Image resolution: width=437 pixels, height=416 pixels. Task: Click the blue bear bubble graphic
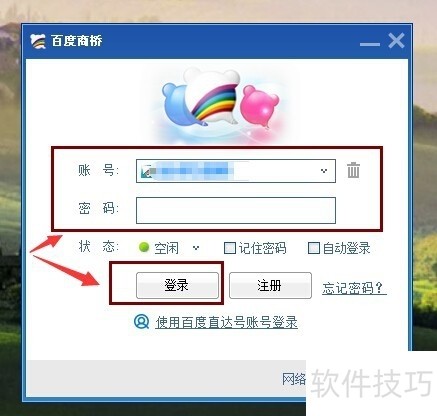tap(179, 104)
